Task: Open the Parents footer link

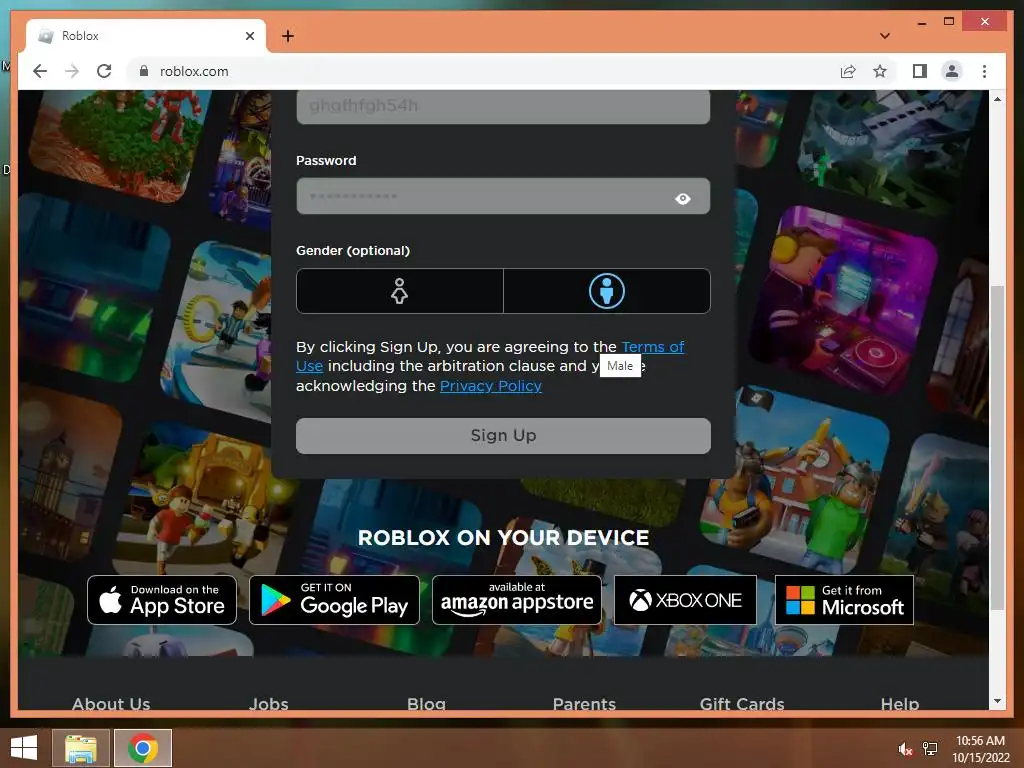Action: 584,704
